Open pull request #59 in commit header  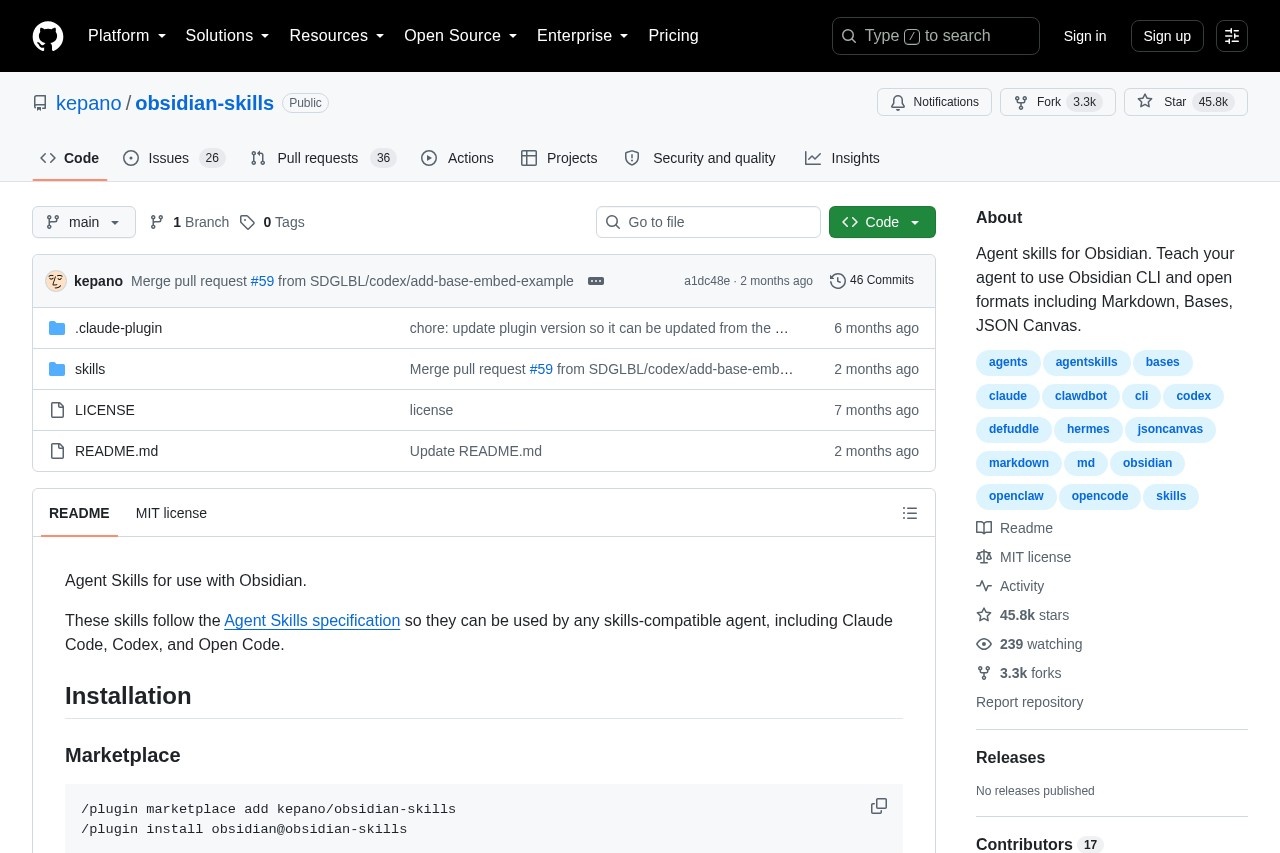coord(262,281)
